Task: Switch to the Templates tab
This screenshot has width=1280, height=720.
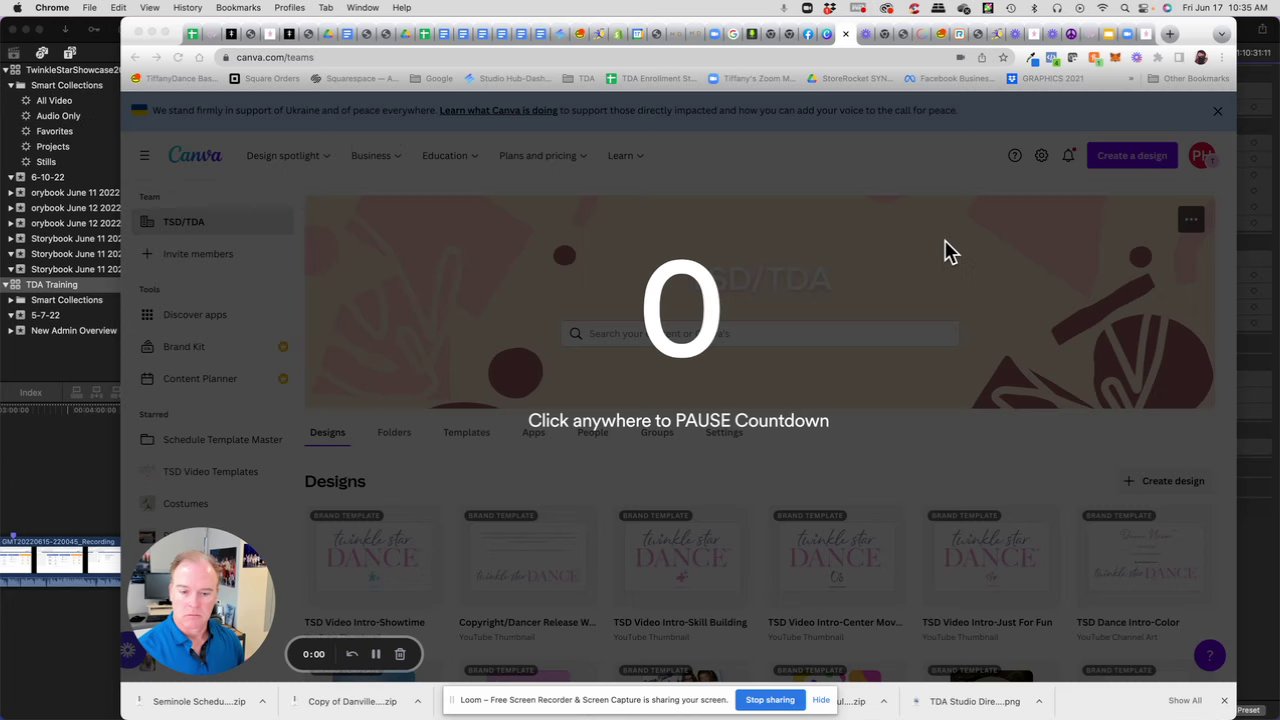Action: coord(466,433)
